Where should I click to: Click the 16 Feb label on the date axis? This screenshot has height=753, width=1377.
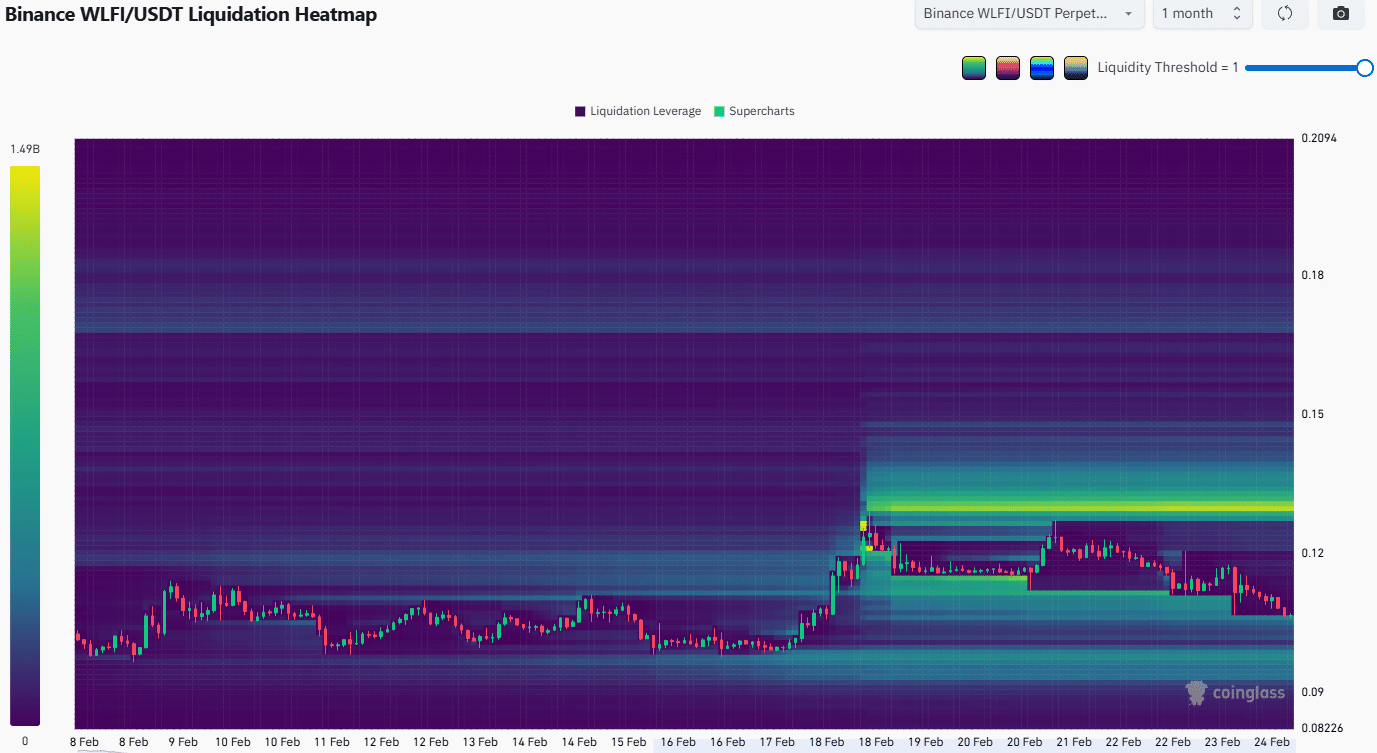677,741
